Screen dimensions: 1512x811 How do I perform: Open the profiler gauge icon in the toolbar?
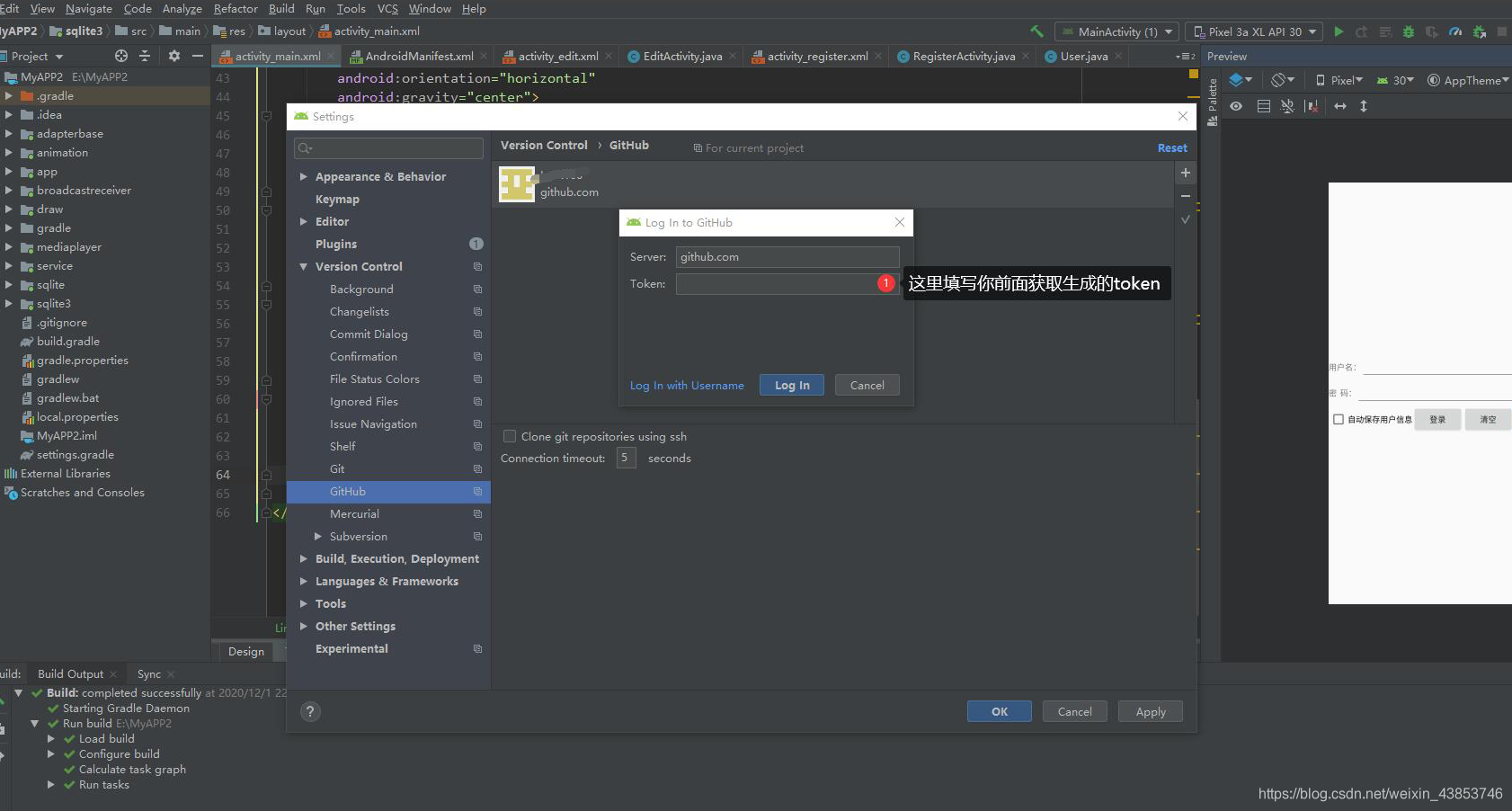click(1455, 31)
